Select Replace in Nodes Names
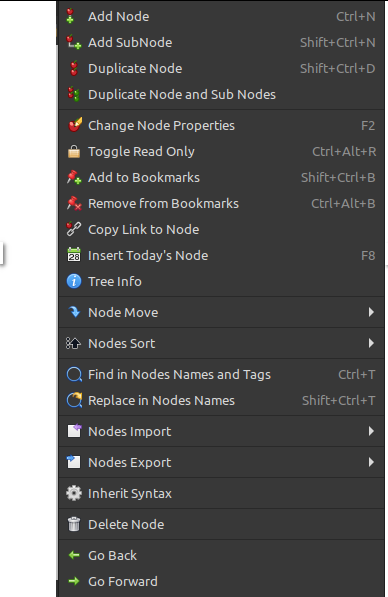 pyautogui.click(x=222, y=401)
